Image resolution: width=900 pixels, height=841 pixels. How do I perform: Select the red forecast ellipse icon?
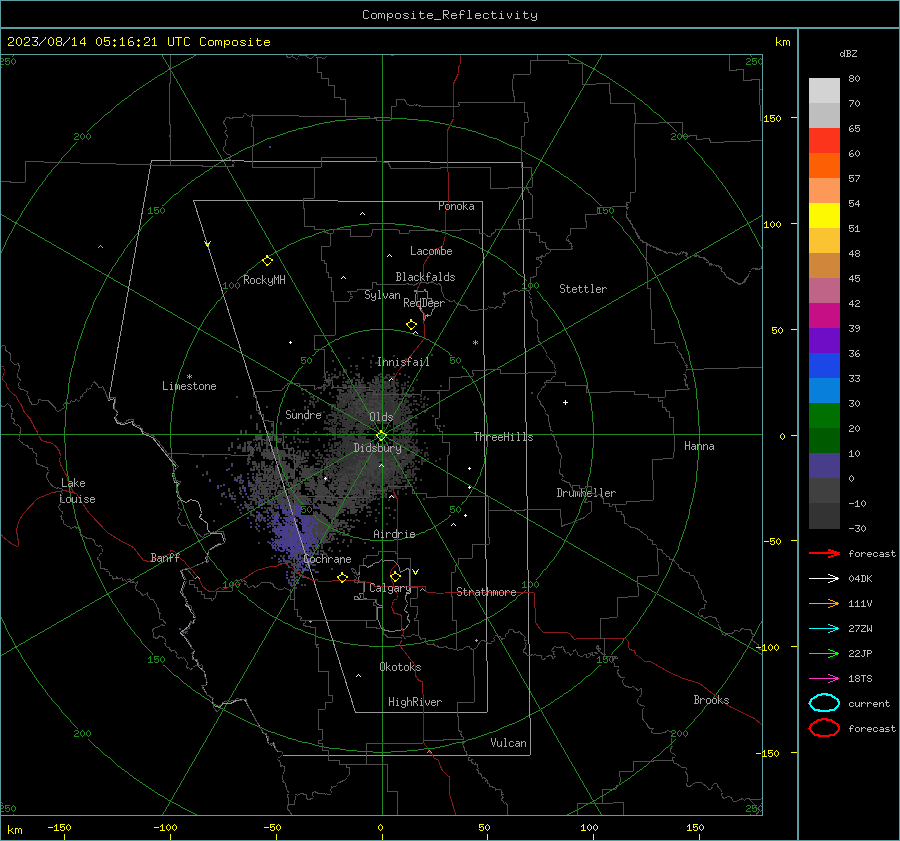824,728
